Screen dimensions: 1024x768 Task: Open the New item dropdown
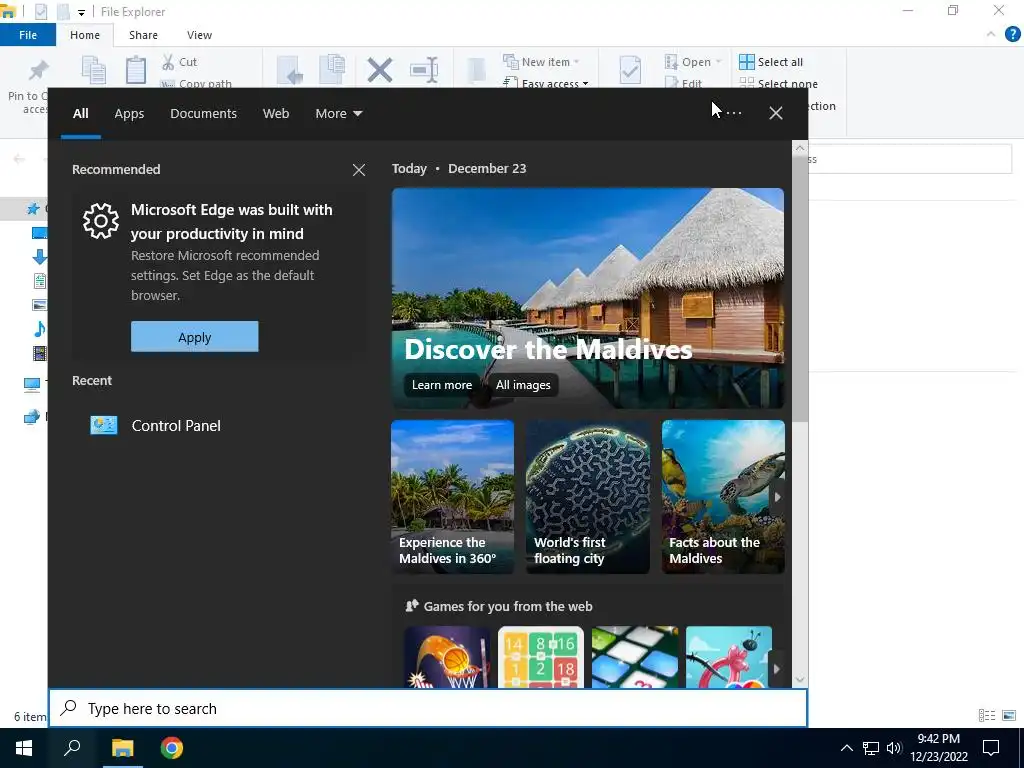coord(541,62)
